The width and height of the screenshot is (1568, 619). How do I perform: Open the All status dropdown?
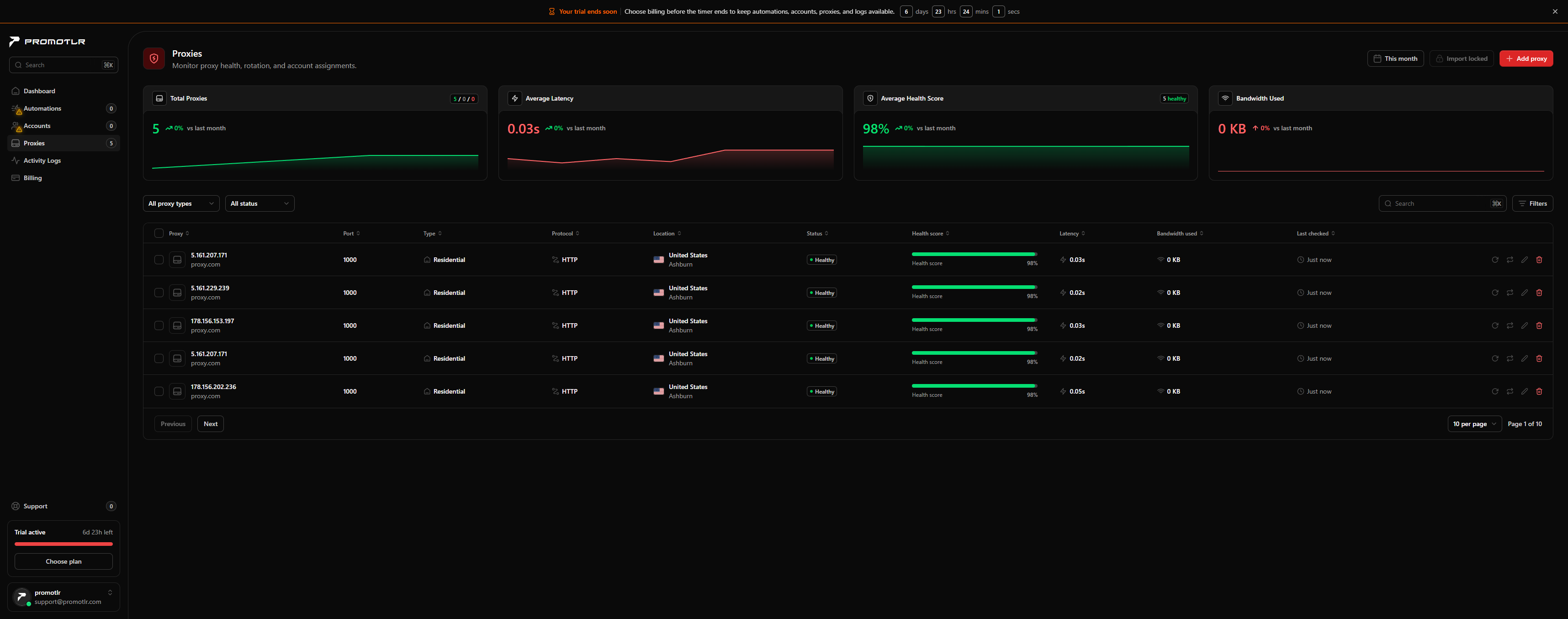coord(260,203)
